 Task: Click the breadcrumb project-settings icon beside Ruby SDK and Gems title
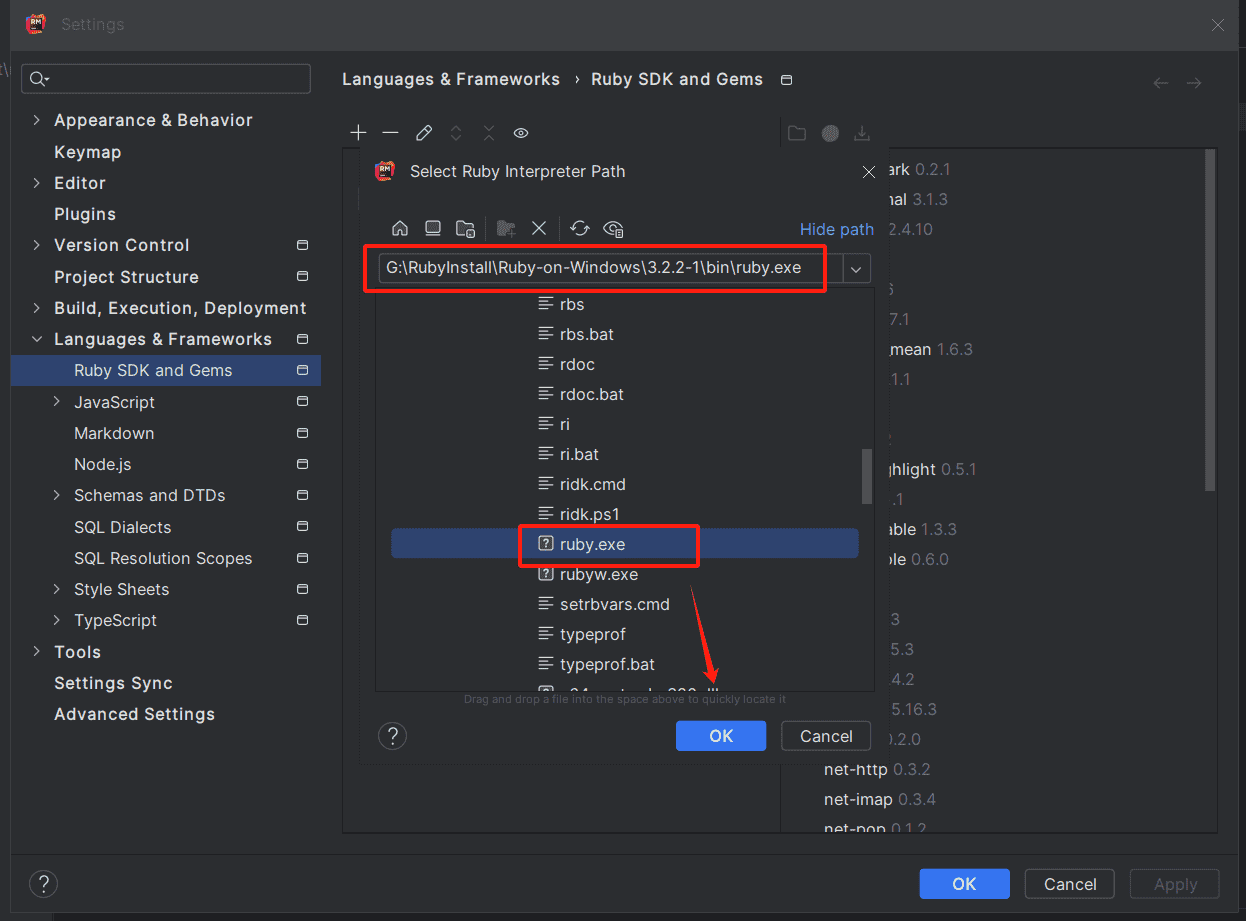(x=786, y=80)
